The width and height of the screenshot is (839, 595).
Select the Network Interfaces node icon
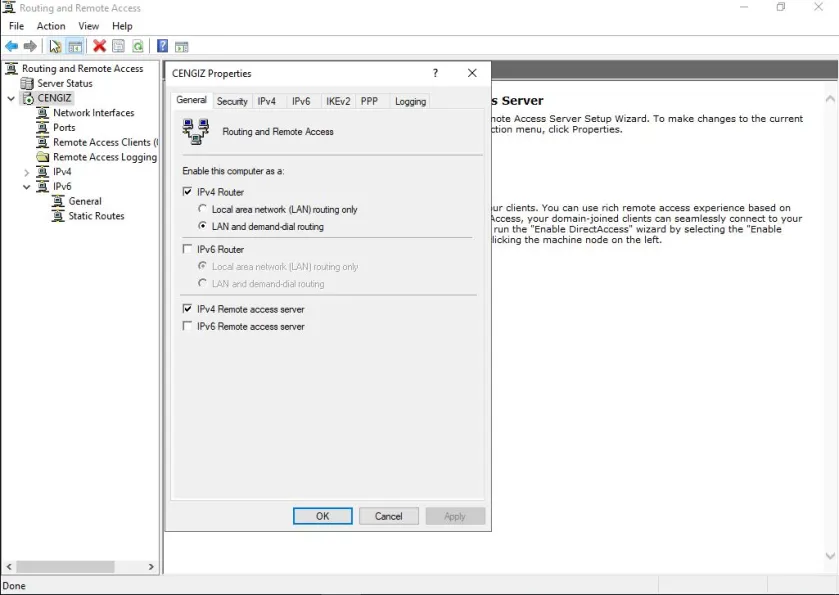pyautogui.click(x=42, y=113)
